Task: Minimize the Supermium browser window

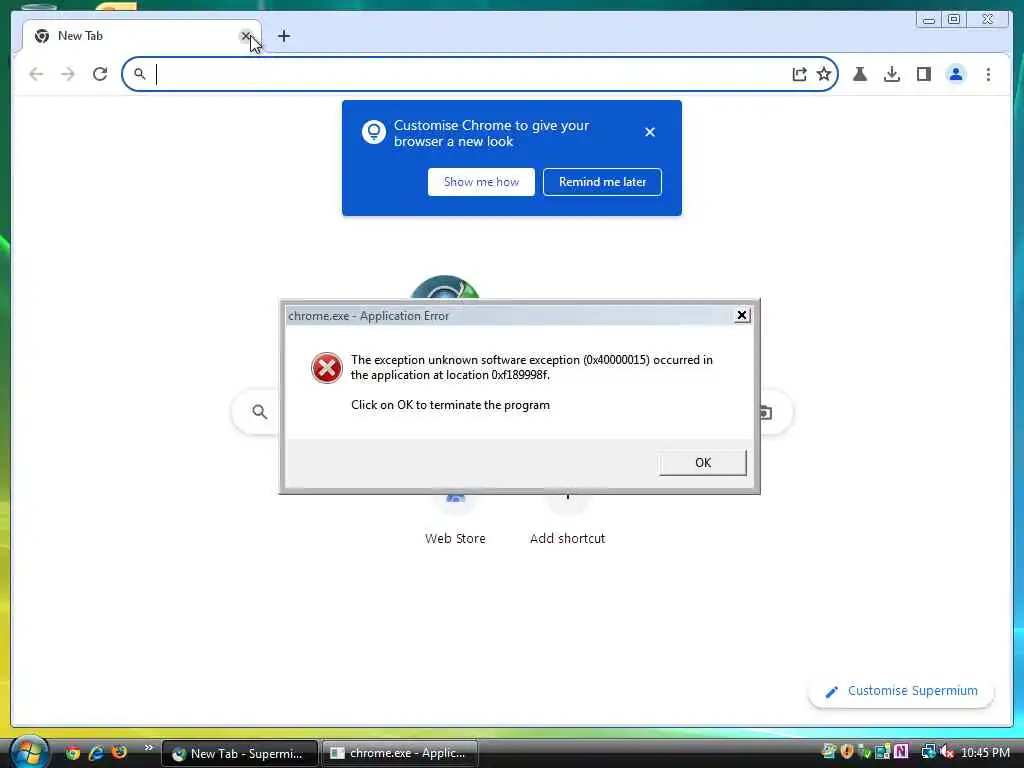Action: pos(928,20)
